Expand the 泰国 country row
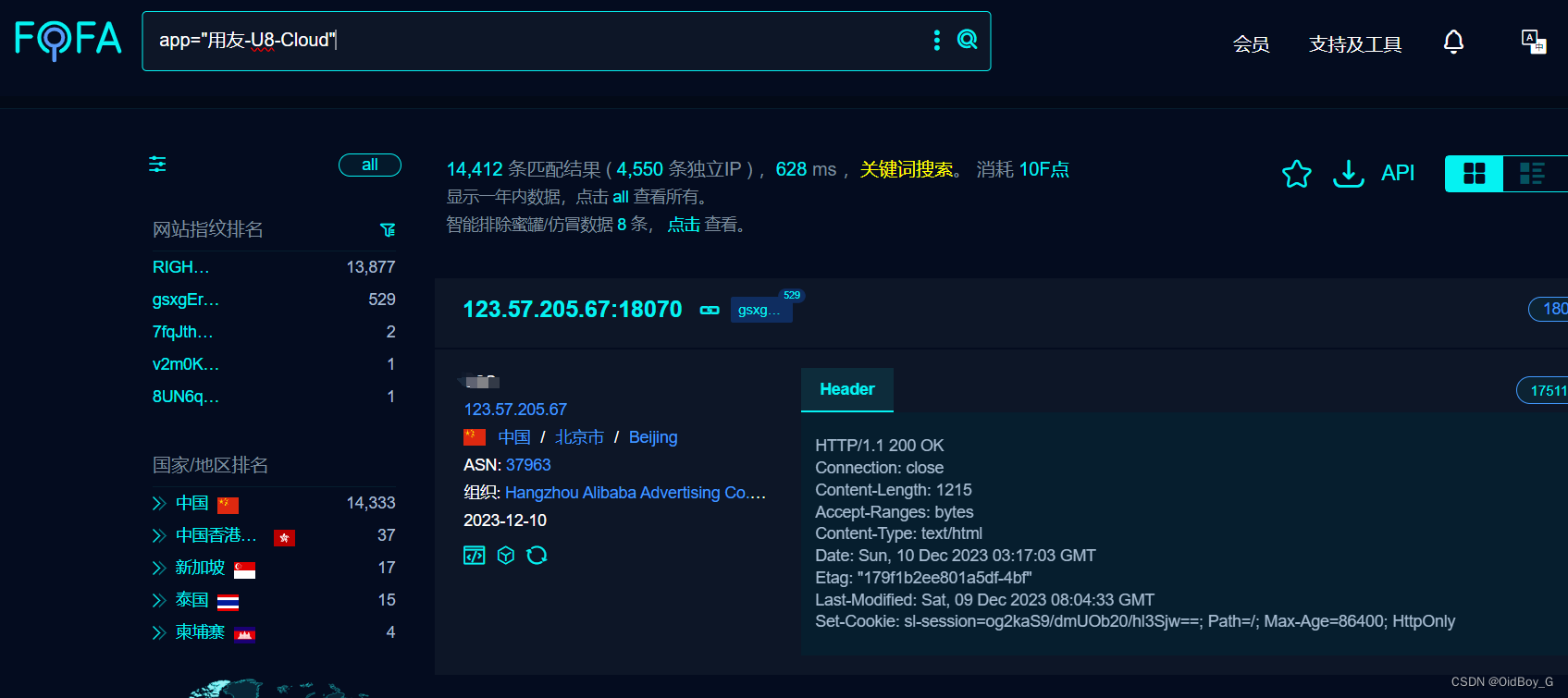 point(159,600)
